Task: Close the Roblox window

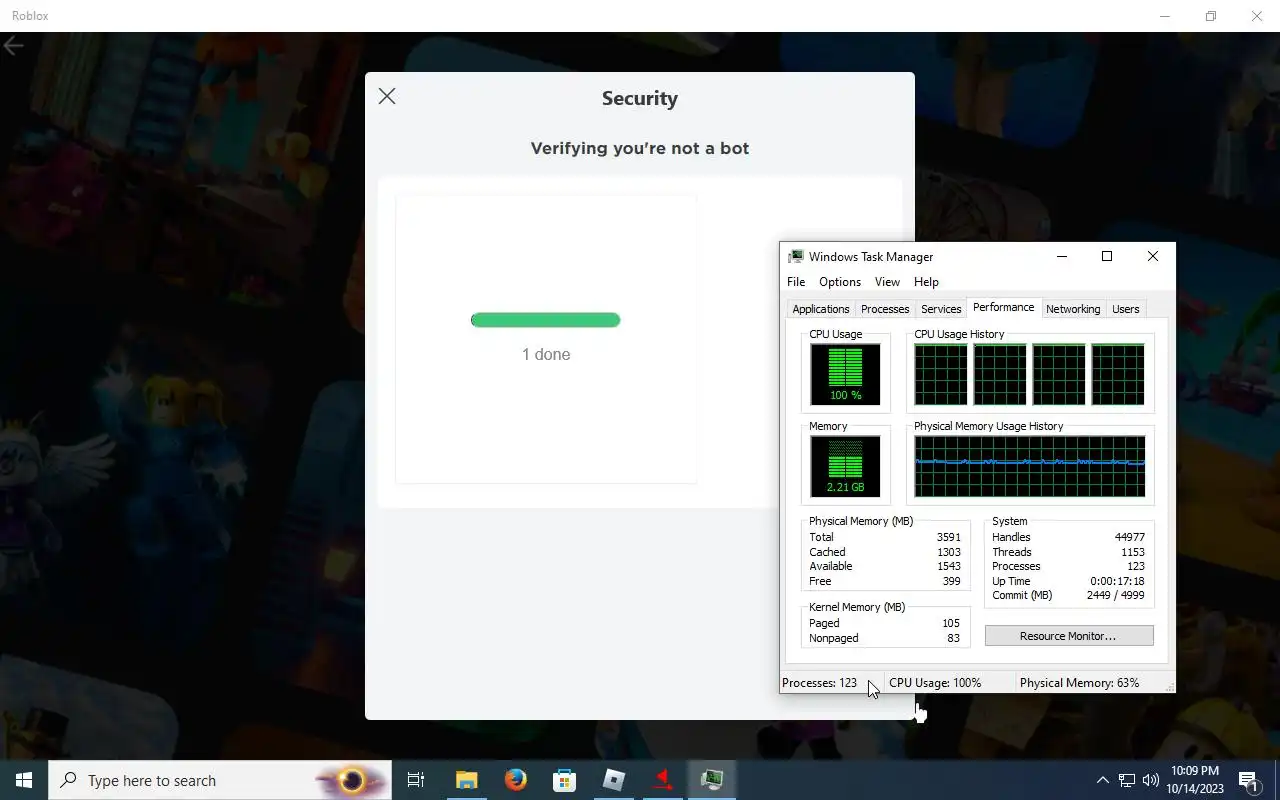Action: pyautogui.click(x=1257, y=16)
